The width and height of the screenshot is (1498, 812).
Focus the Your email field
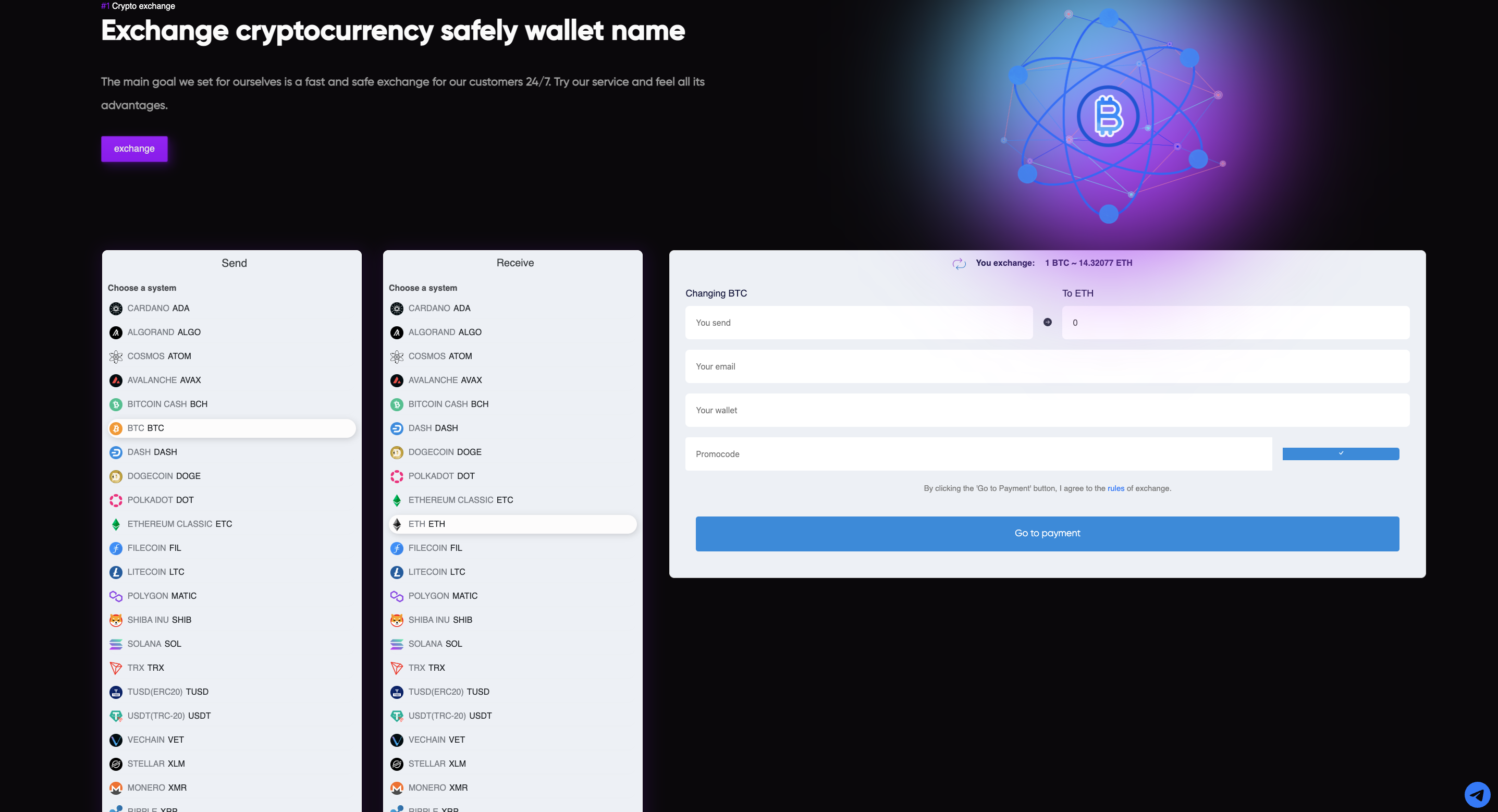click(x=1047, y=366)
